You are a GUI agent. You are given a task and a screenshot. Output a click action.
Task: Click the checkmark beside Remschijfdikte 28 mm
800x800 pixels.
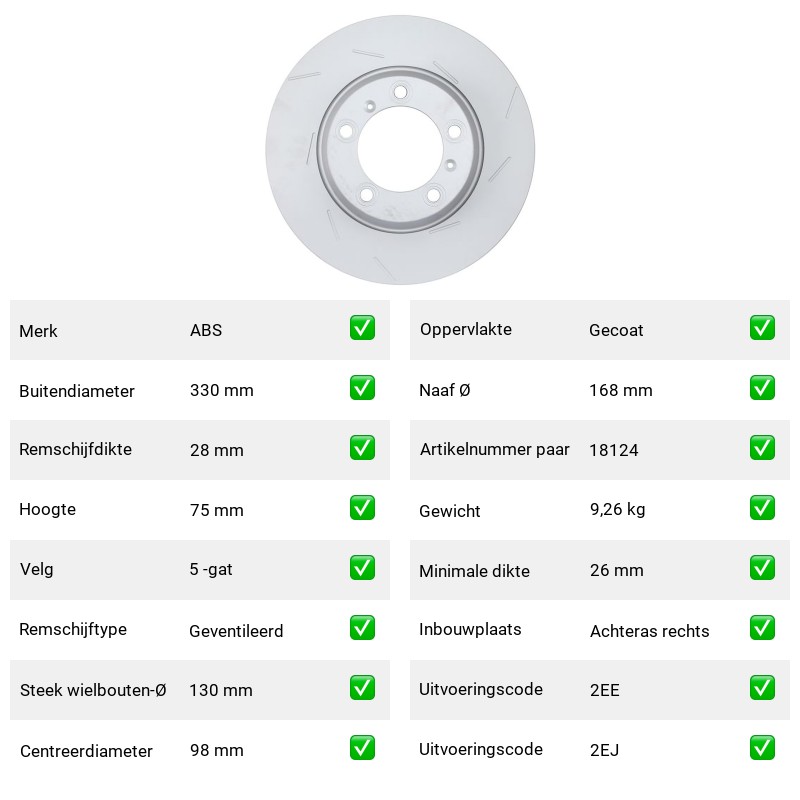pos(362,447)
